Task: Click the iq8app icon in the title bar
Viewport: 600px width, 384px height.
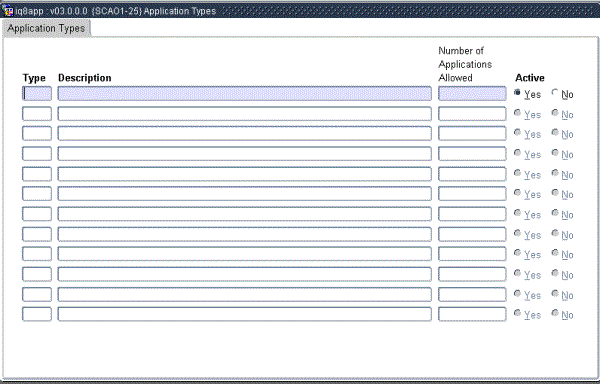Action: pyautogui.click(x=8, y=11)
